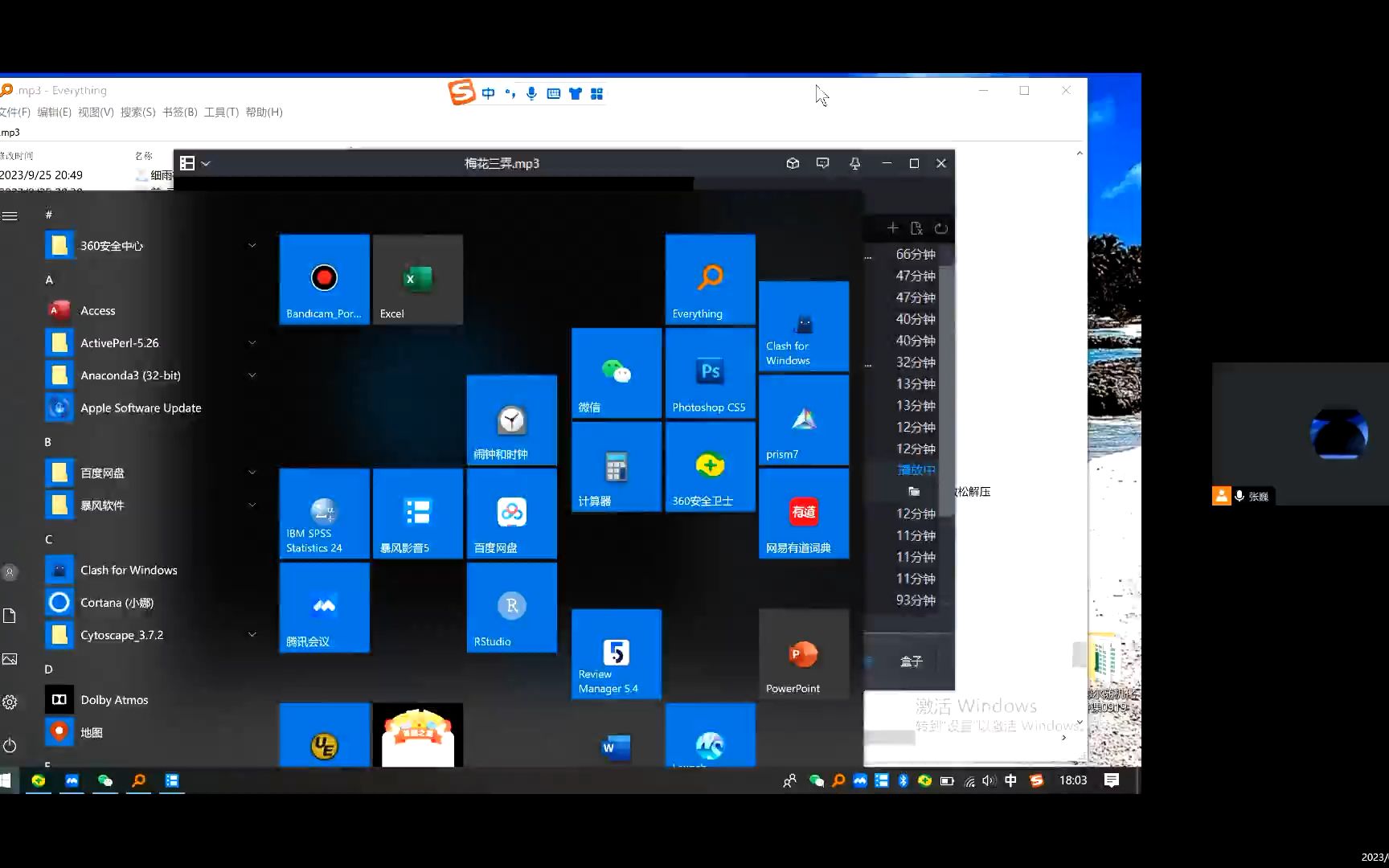Open the player's layout dropdown arrow

point(206,163)
